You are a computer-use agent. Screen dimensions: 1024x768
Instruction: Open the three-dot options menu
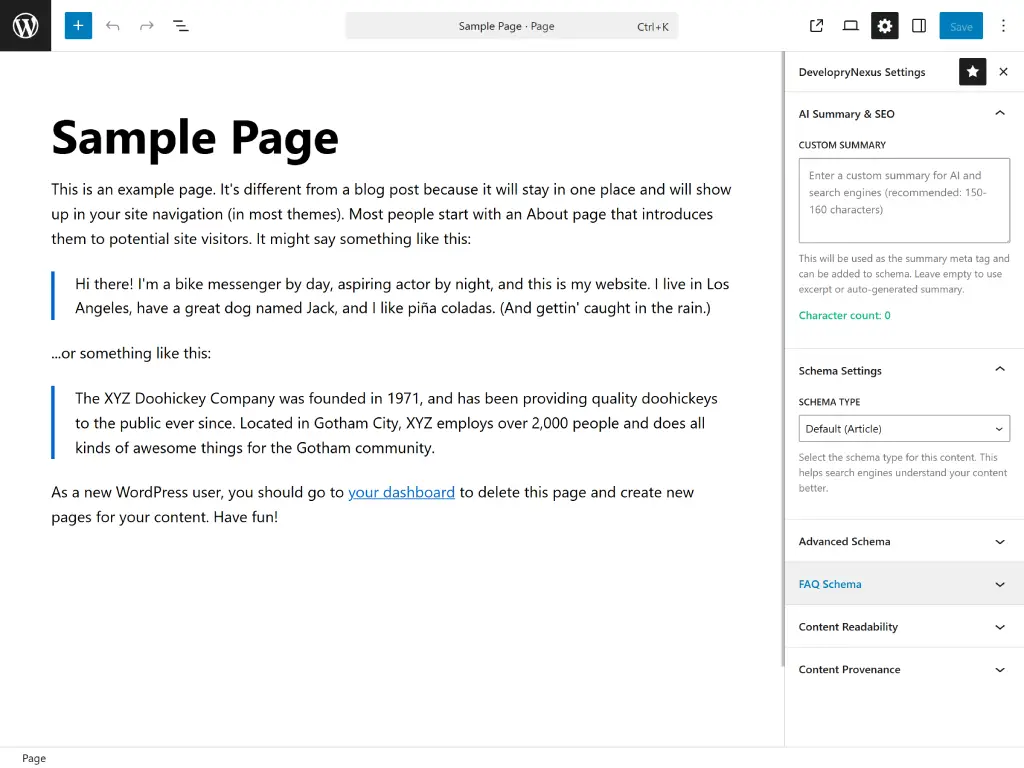(1004, 26)
